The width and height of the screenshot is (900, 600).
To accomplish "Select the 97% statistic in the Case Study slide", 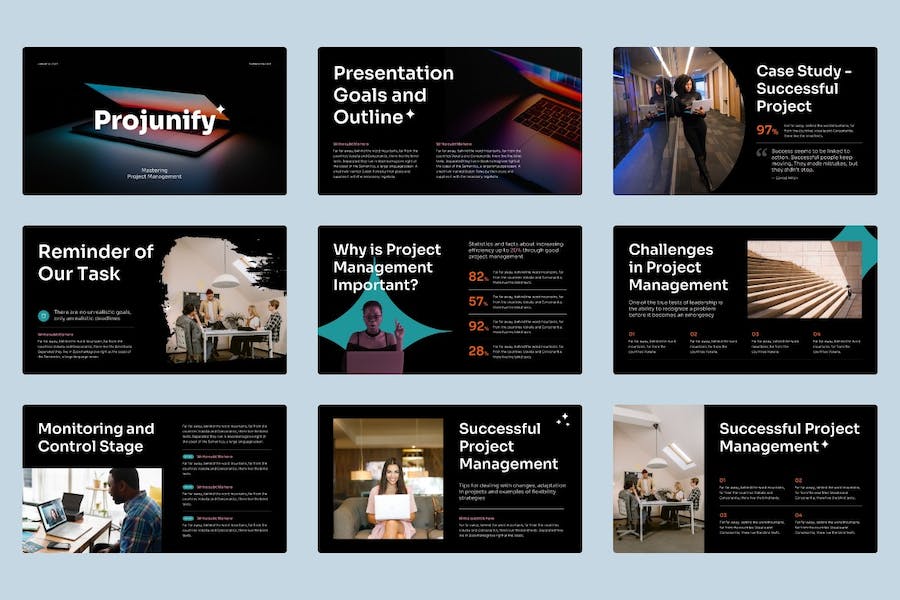I will (768, 130).
